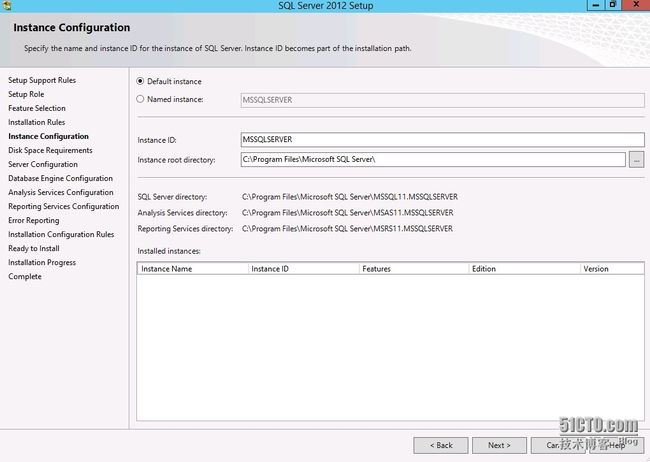Select the Setup Support Rules step

42,80
